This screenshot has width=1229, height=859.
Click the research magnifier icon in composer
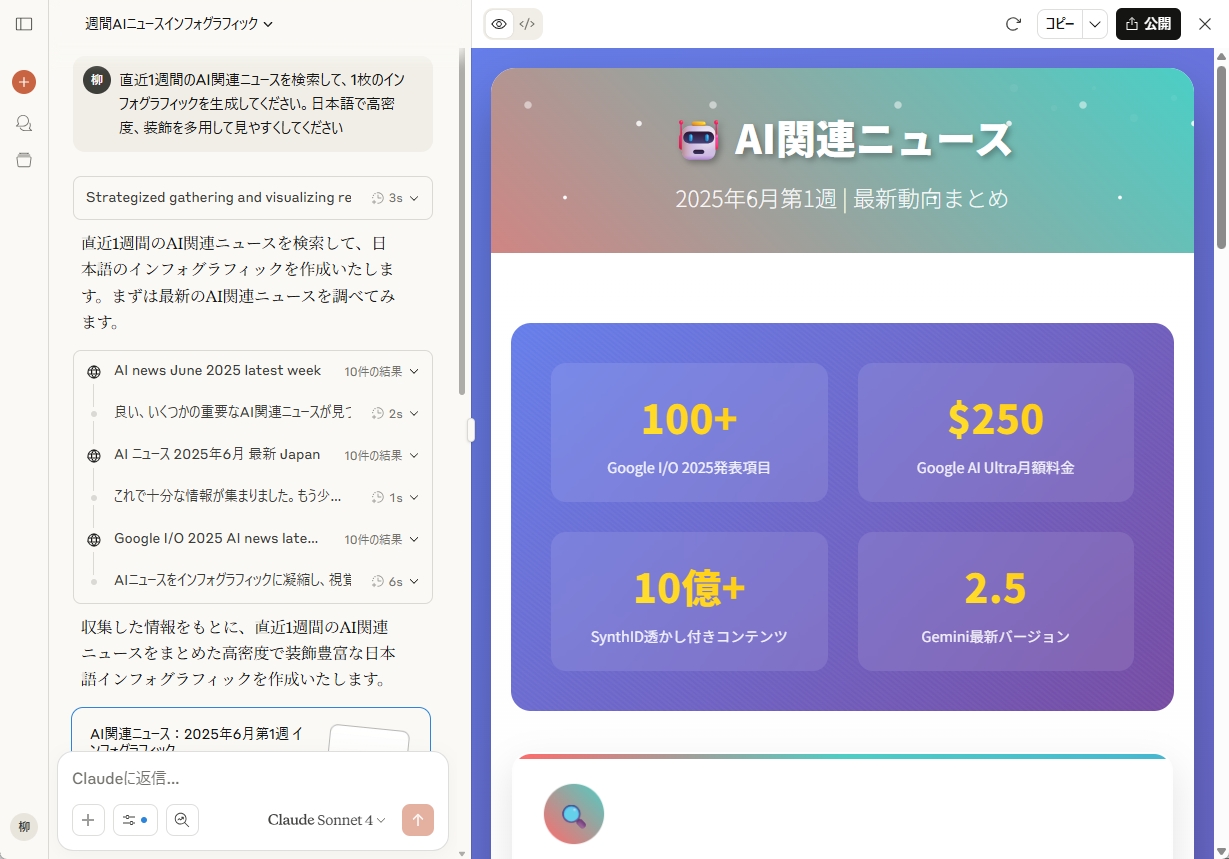[182, 820]
